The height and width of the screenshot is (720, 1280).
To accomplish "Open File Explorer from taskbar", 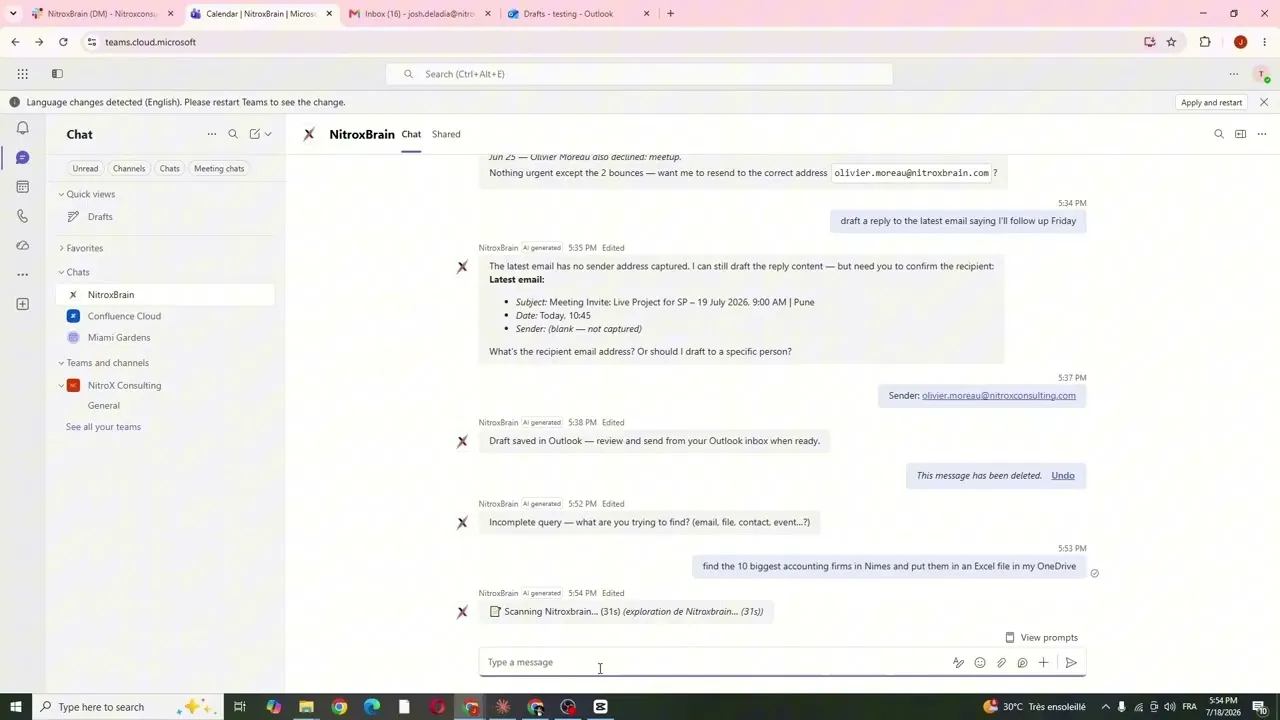I will [306, 707].
